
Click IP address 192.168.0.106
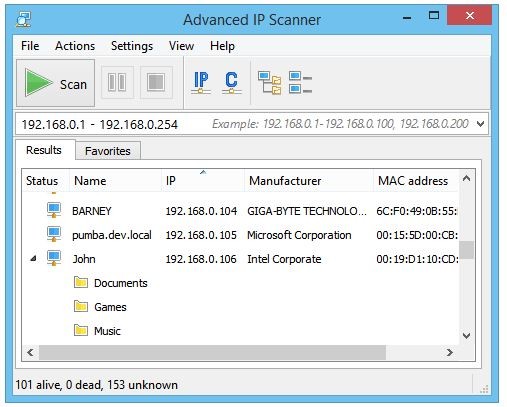tap(201, 259)
